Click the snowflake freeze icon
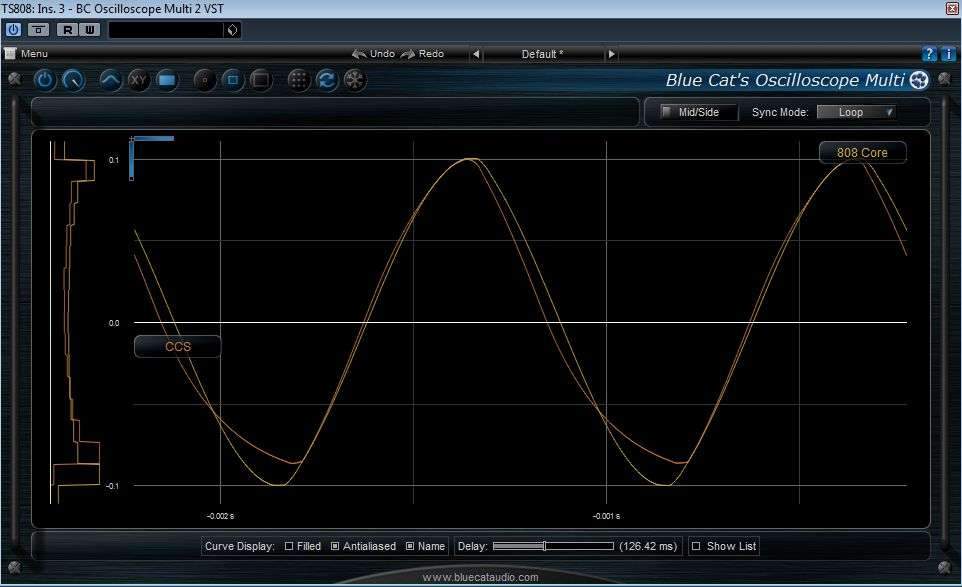 click(x=354, y=80)
